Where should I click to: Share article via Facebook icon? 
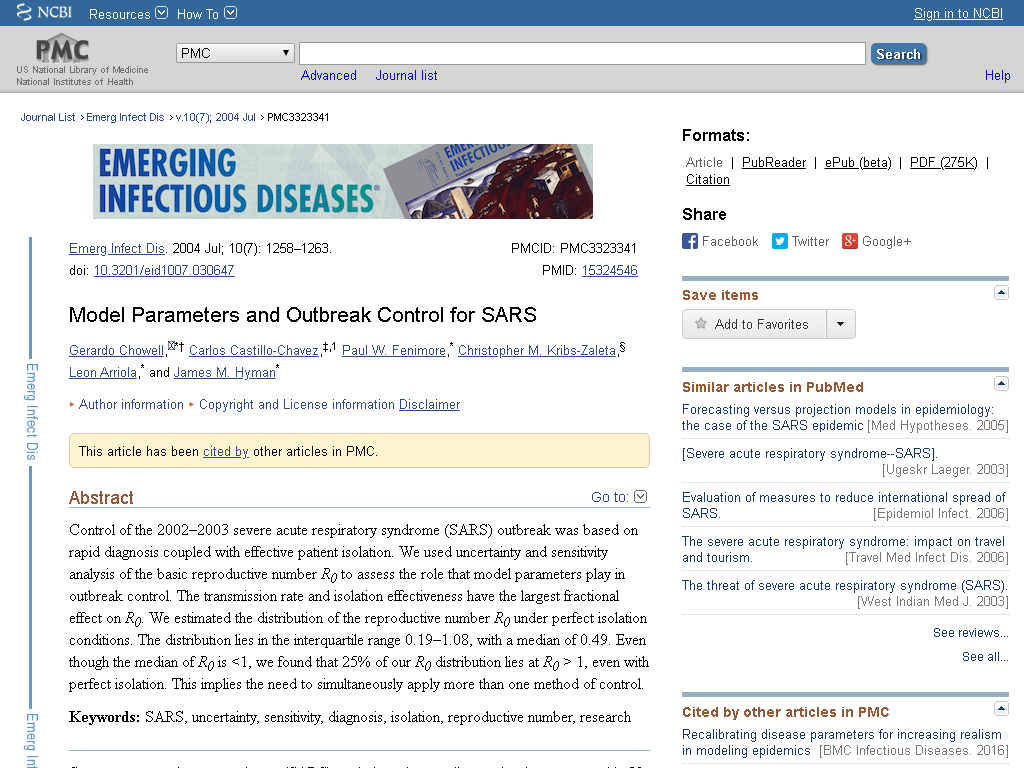(x=690, y=241)
